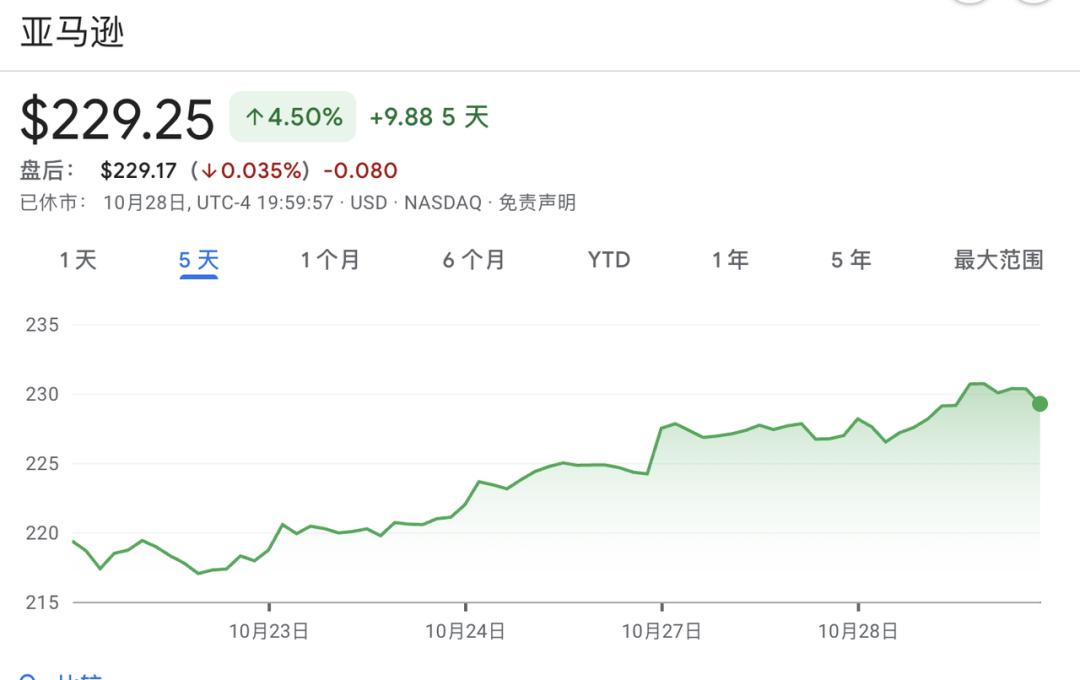Viewport: 1080px width, 680px height.
Task: Open the 免责声明 disclaimer link
Action: [x=537, y=203]
